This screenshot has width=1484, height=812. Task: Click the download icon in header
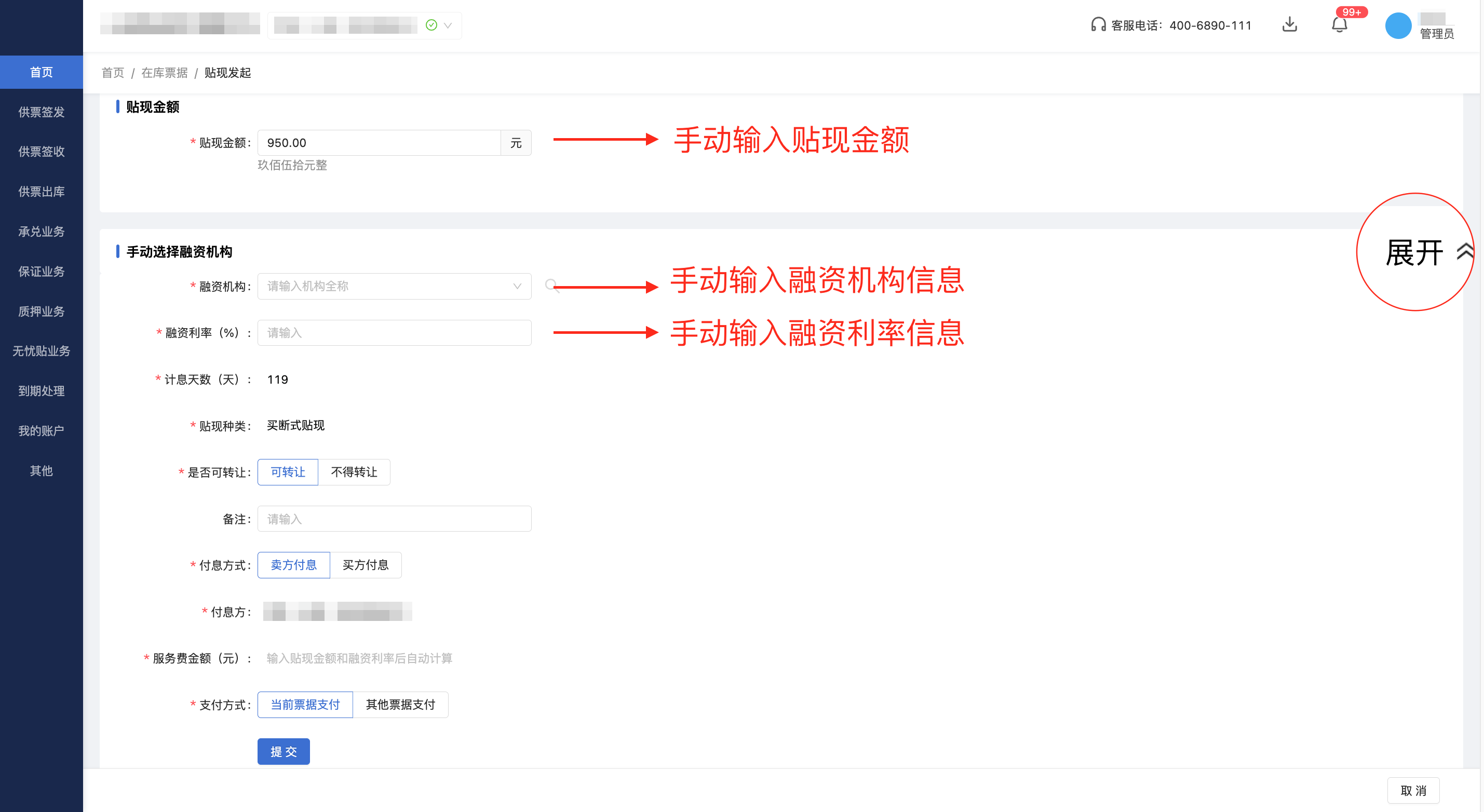pos(1289,25)
